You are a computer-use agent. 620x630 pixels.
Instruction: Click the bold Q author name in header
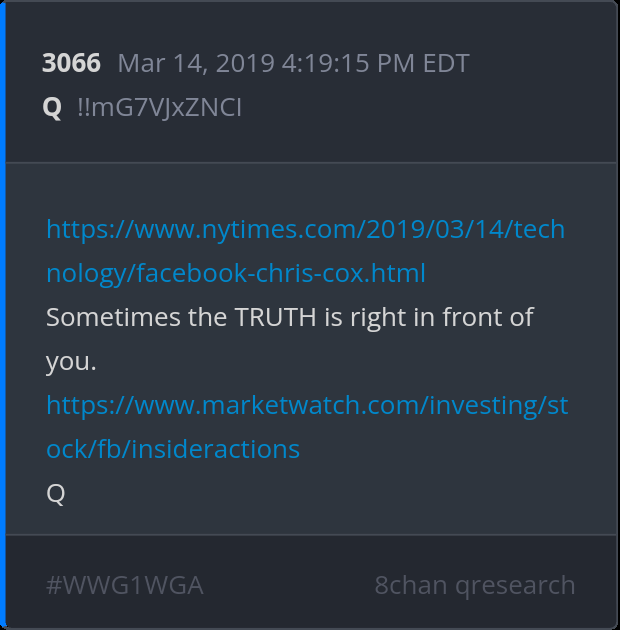click(x=52, y=107)
